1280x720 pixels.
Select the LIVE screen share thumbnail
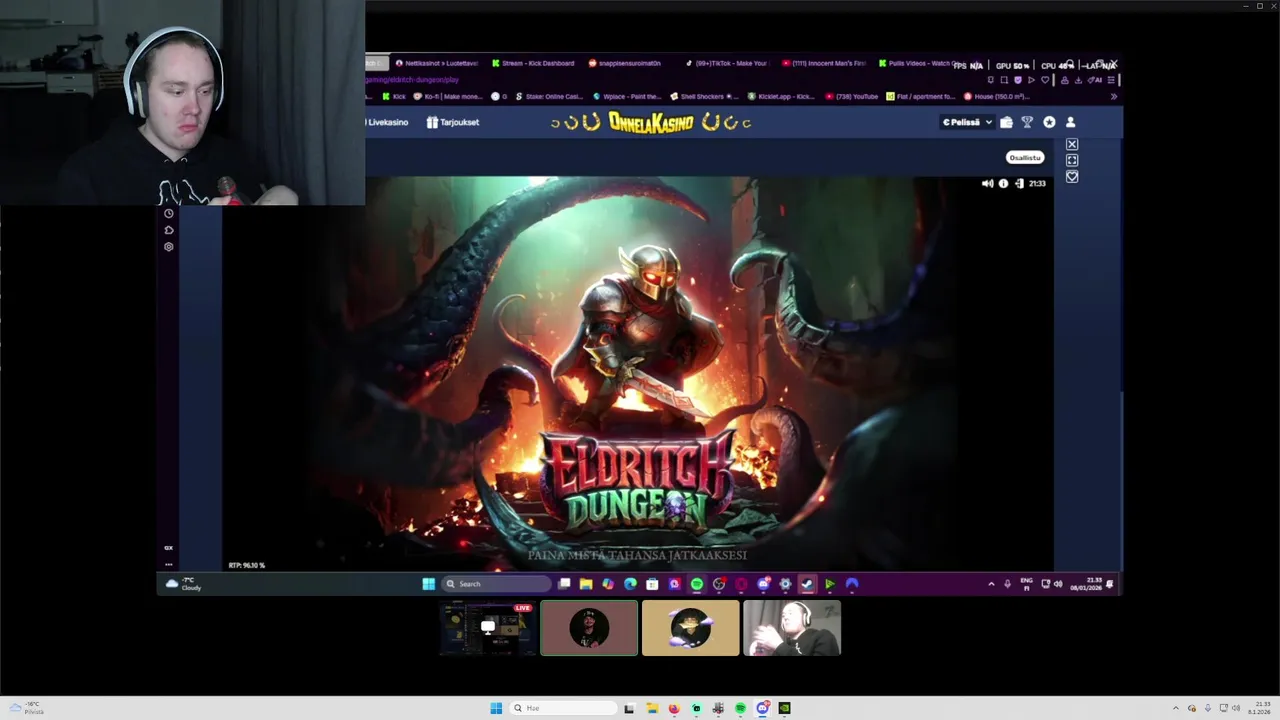[488, 628]
